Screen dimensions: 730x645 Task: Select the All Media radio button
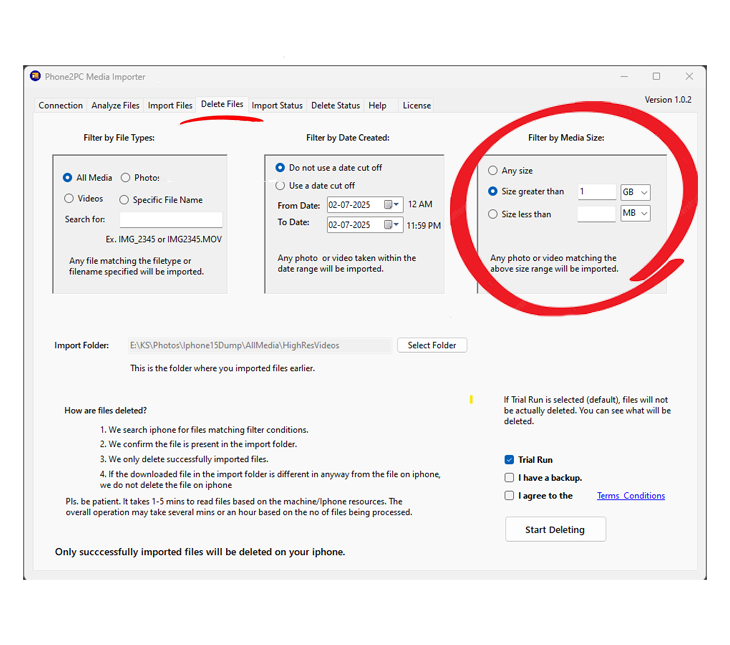click(x=68, y=178)
